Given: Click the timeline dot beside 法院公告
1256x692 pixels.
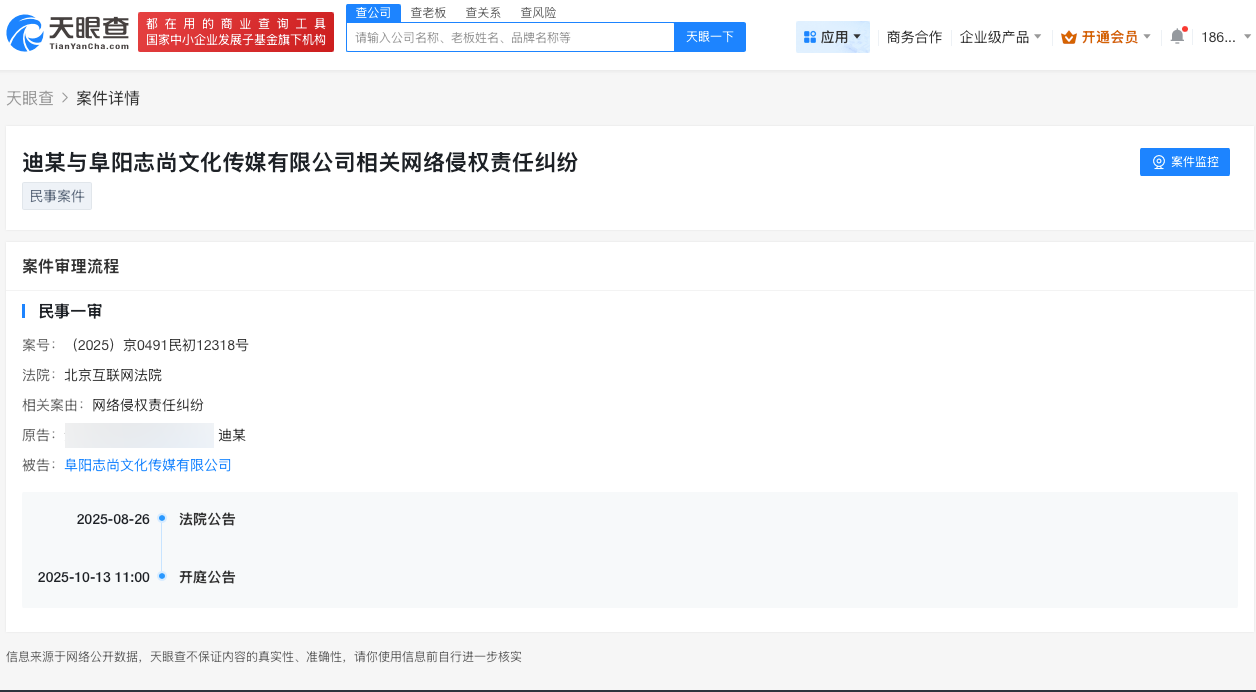Looking at the screenshot, I should pyautogui.click(x=161, y=518).
